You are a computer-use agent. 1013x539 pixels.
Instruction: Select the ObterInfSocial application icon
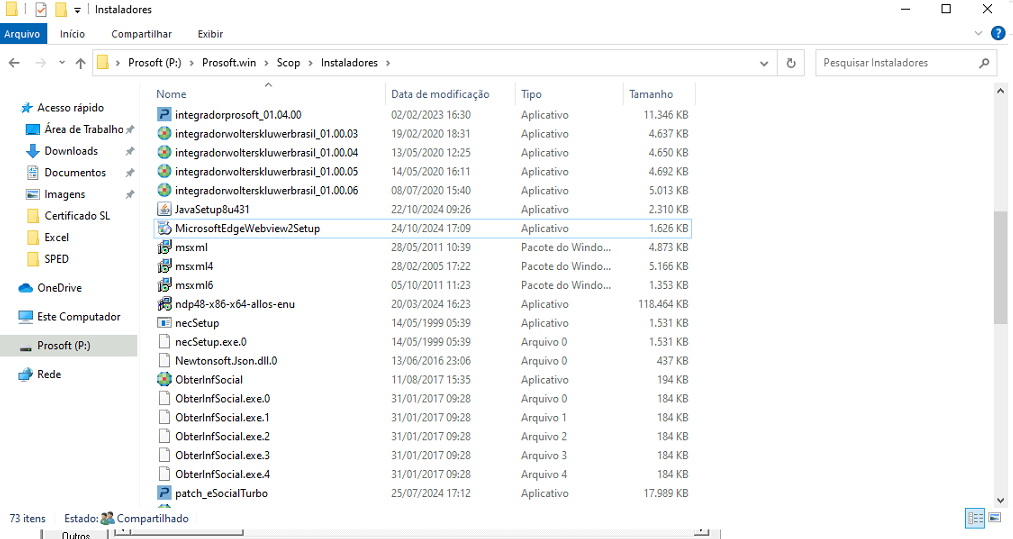164,379
